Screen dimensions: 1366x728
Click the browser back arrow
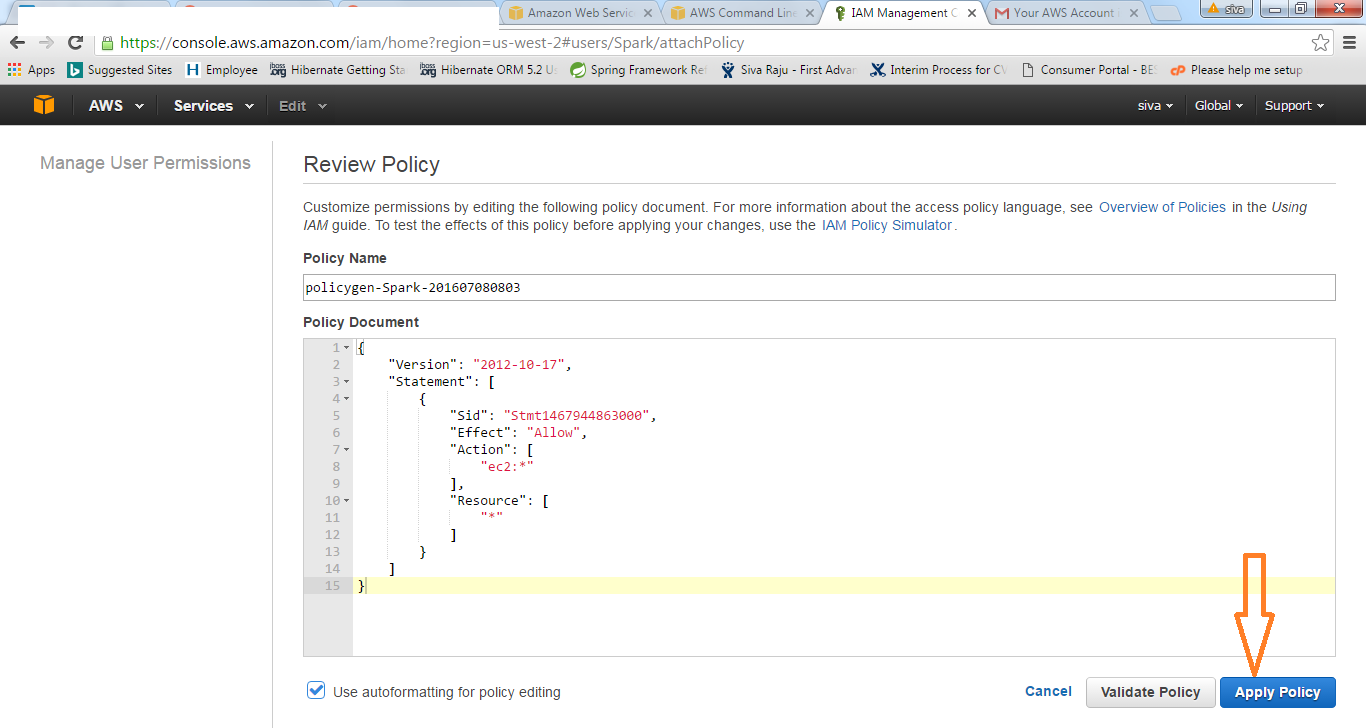click(x=17, y=43)
